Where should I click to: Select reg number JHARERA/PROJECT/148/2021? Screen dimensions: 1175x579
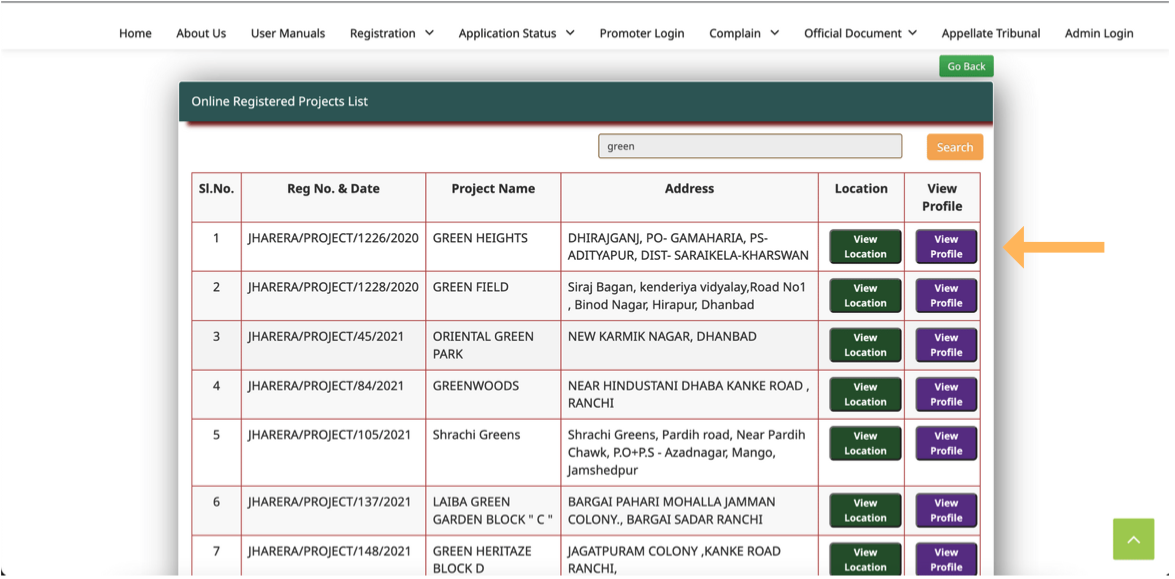[330, 551]
